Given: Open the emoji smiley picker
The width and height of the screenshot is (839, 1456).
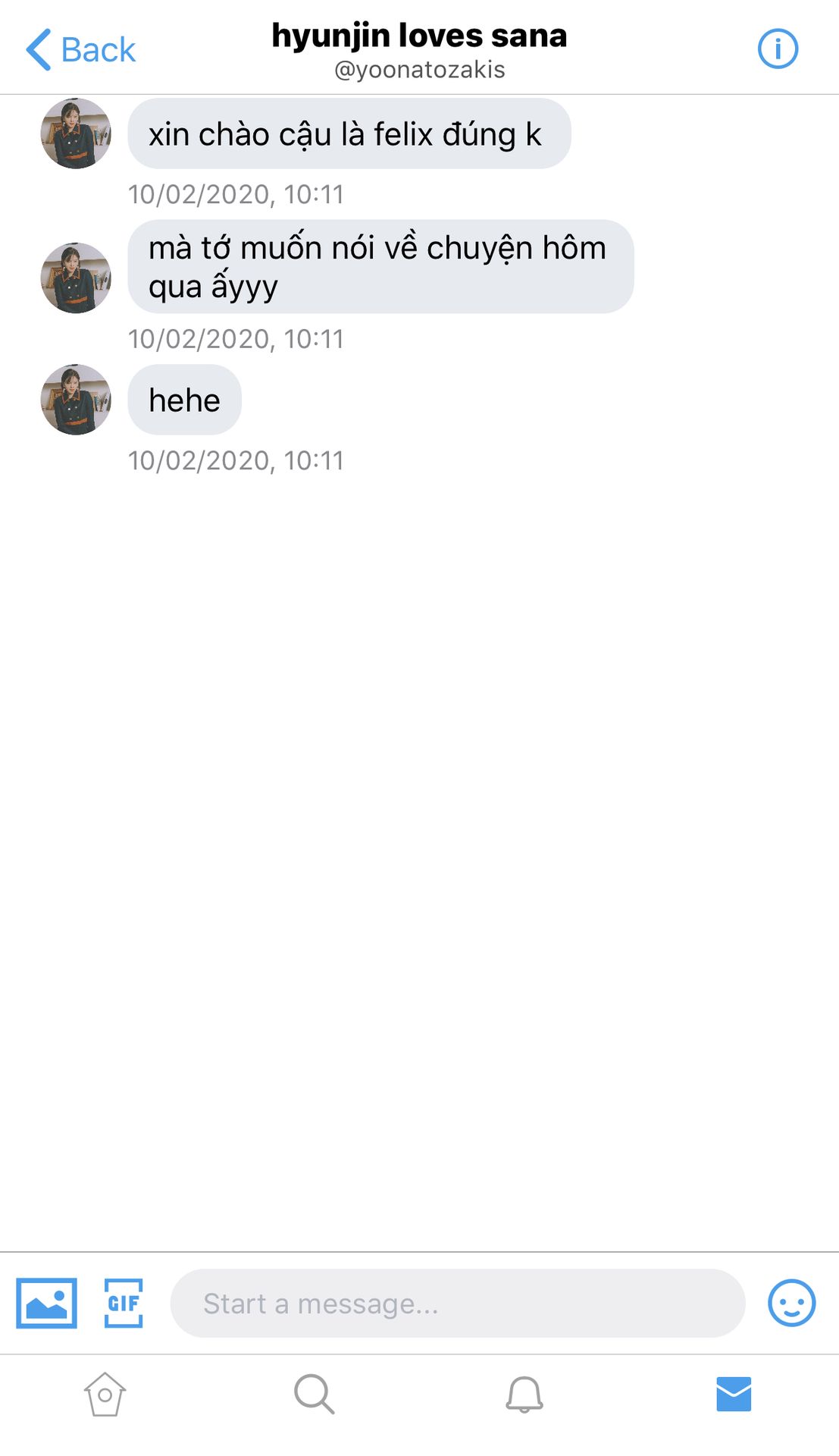Looking at the screenshot, I should [x=791, y=1303].
